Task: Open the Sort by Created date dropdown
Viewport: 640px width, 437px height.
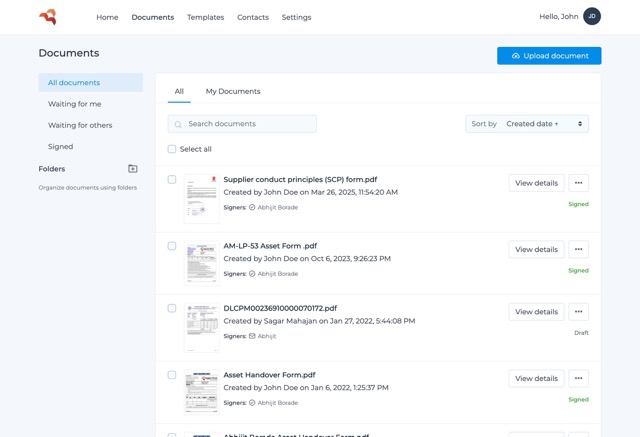Action: tap(527, 124)
